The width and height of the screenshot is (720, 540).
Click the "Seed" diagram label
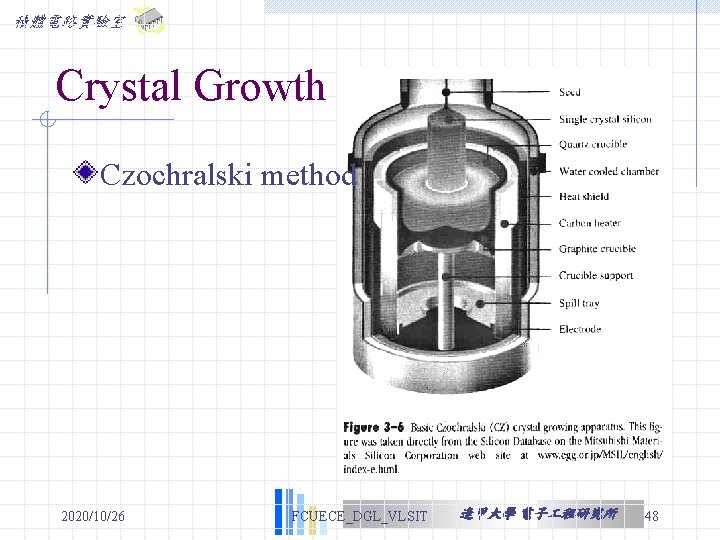pyautogui.click(x=569, y=92)
